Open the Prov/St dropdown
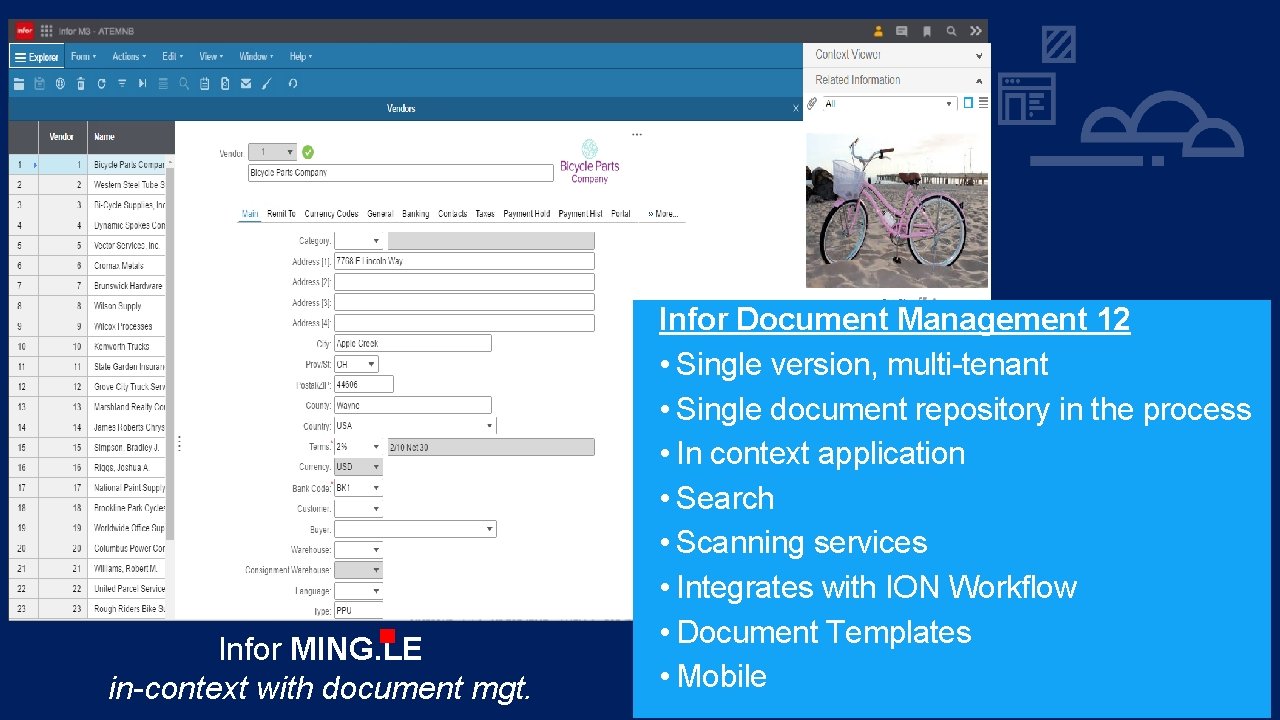 click(x=372, y=365)
